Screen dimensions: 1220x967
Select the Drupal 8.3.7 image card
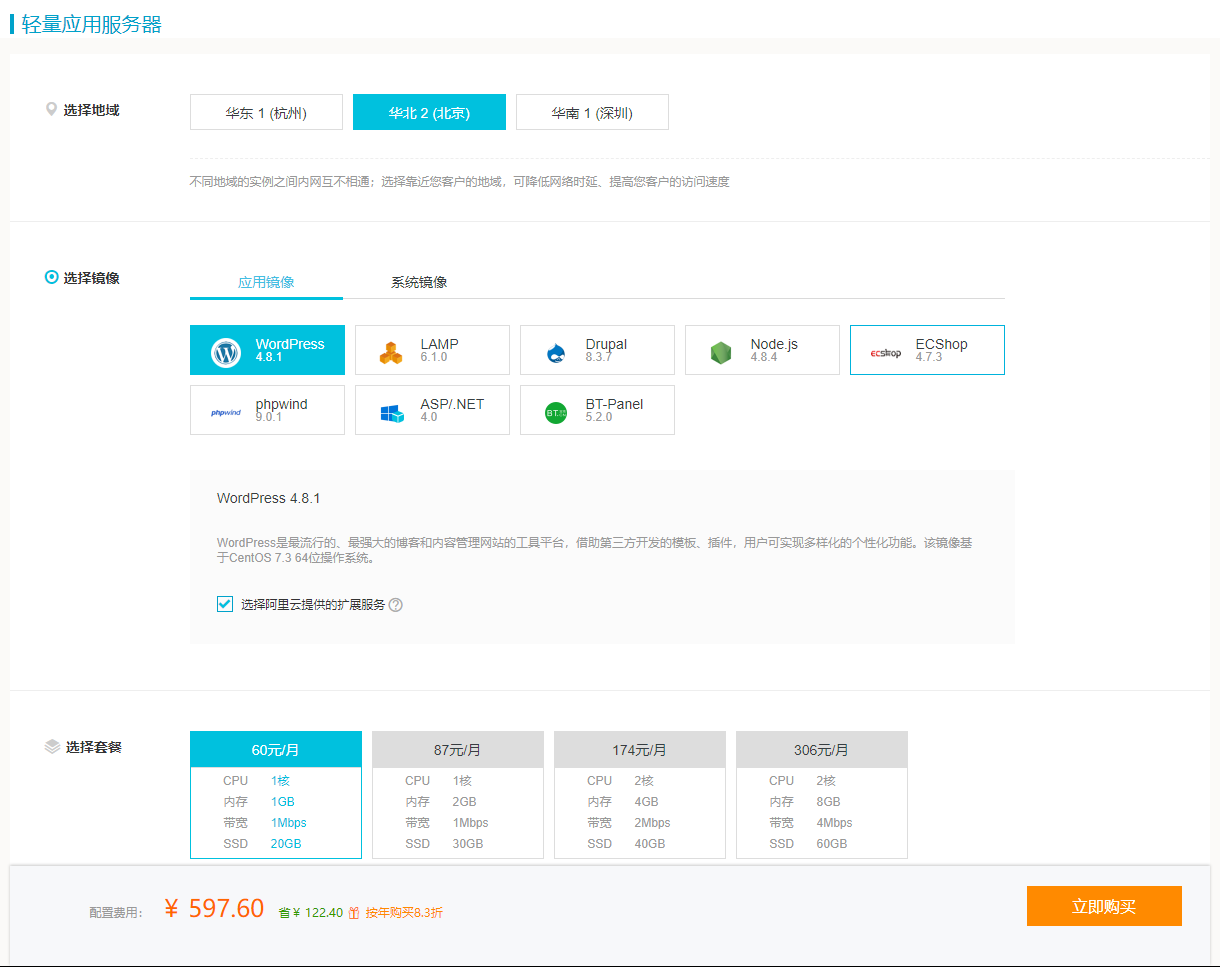(x=597, y=350)
